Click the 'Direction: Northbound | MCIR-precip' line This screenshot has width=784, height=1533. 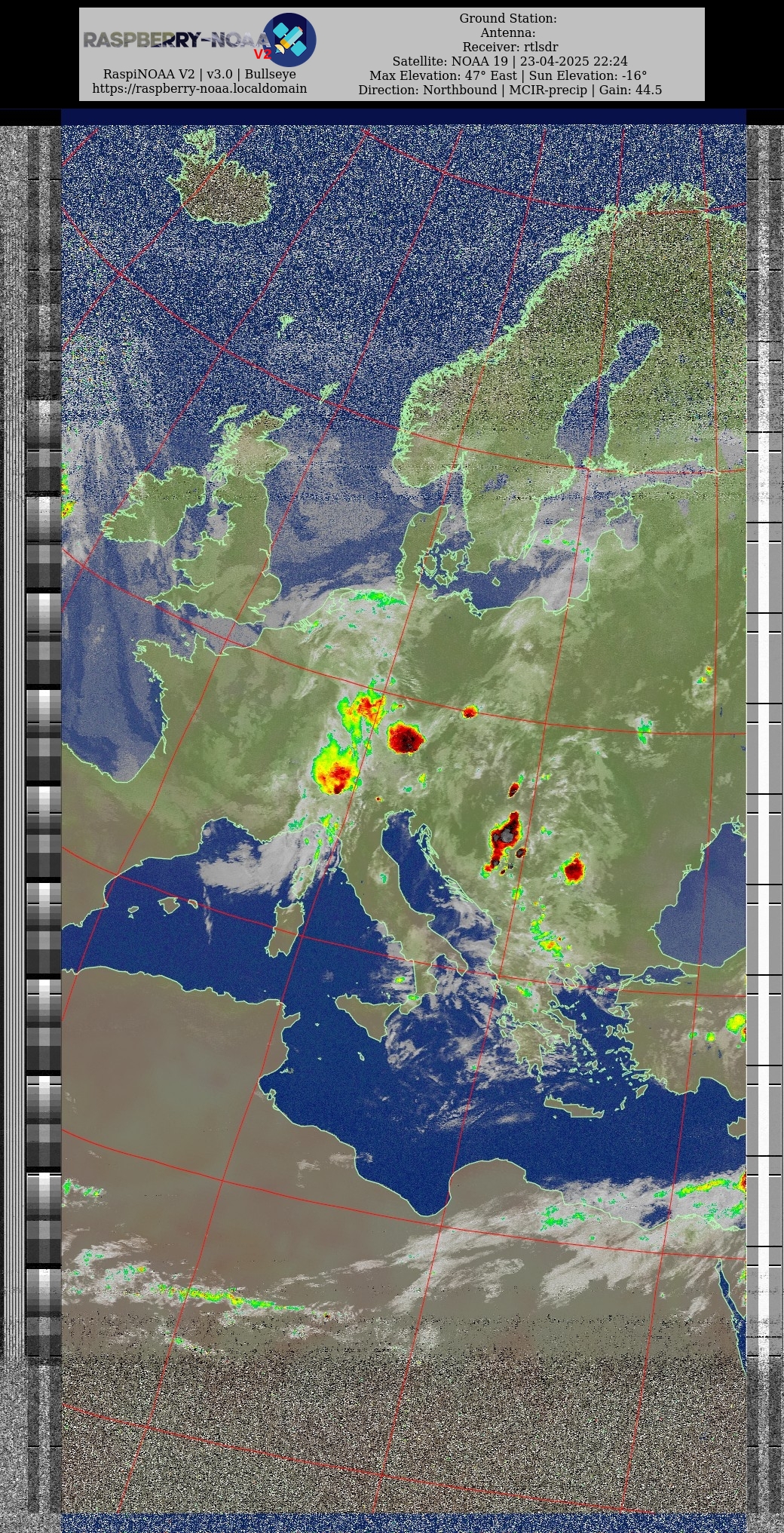510,90
